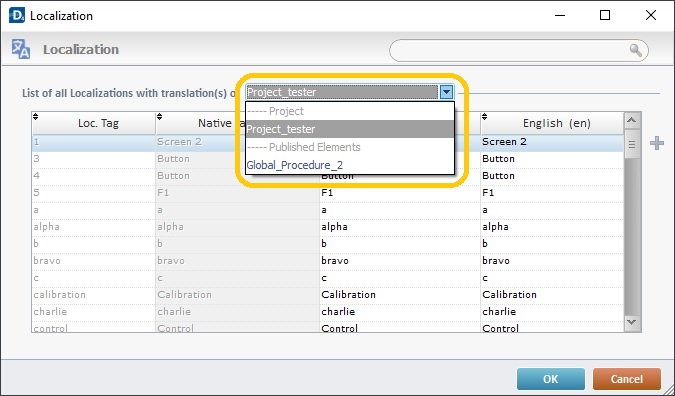Image resolution: width=675 pixels, height=396 pixels.
Task: Select the Loc. Tag cell '3'
Action: [93, 159]
